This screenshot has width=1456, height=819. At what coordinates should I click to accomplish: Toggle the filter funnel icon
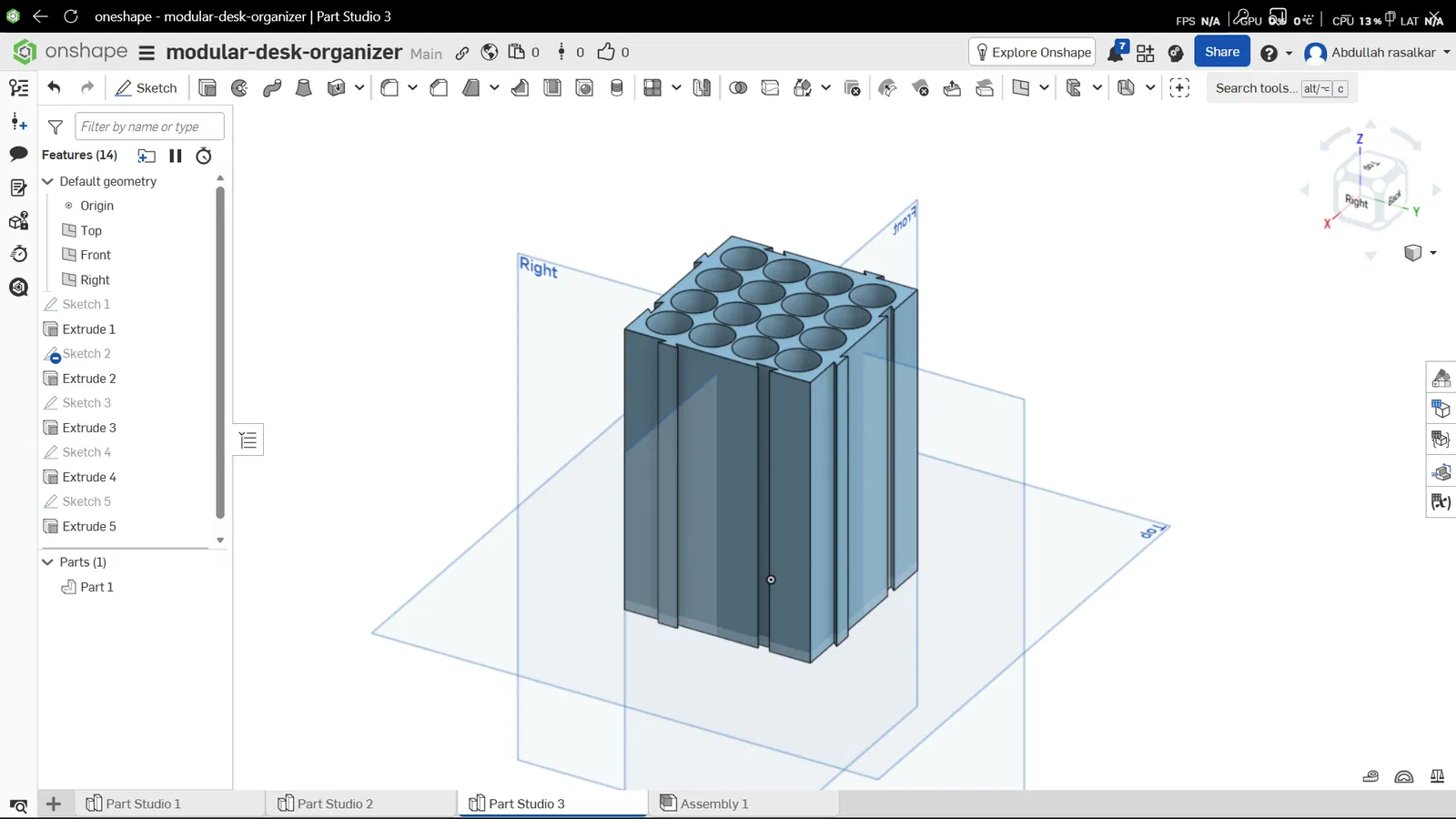pyautogui.click(x=56, y=127)
